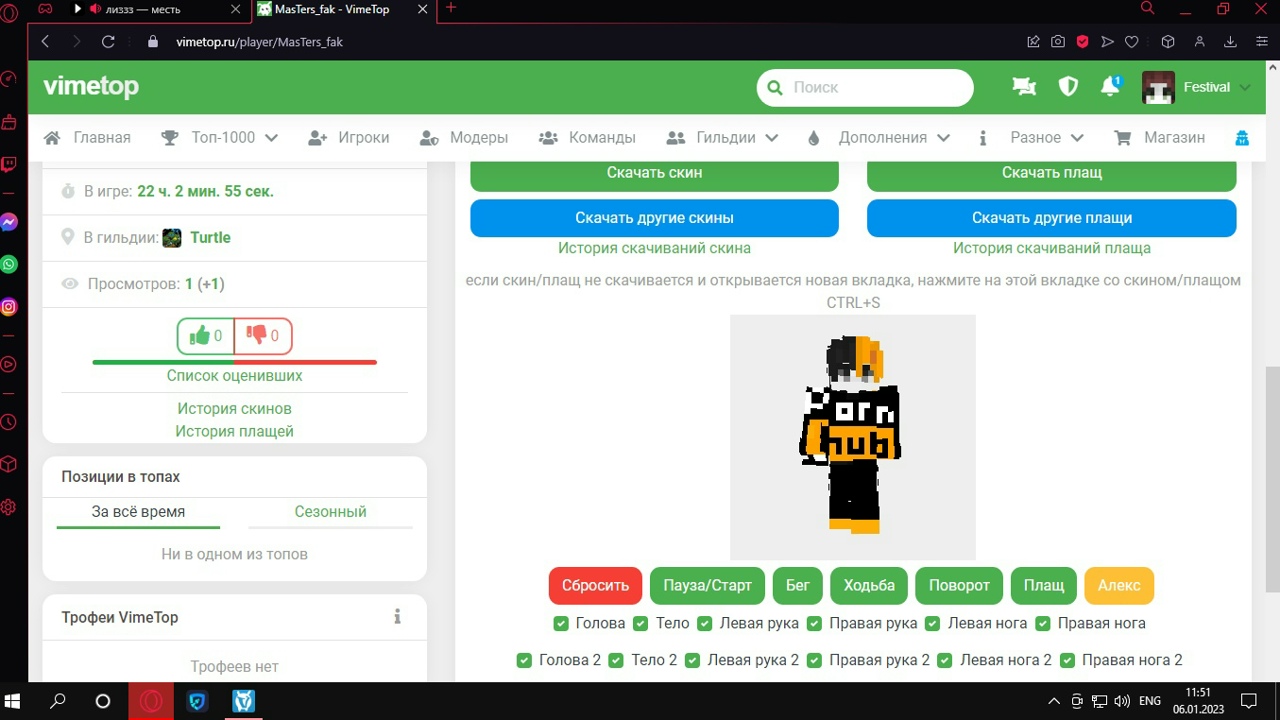Screen dimensions: 1280x720
Task: Click the info icon beside Трофеи VimeTop
Action: pyautogui.click(x=397, y=617)
